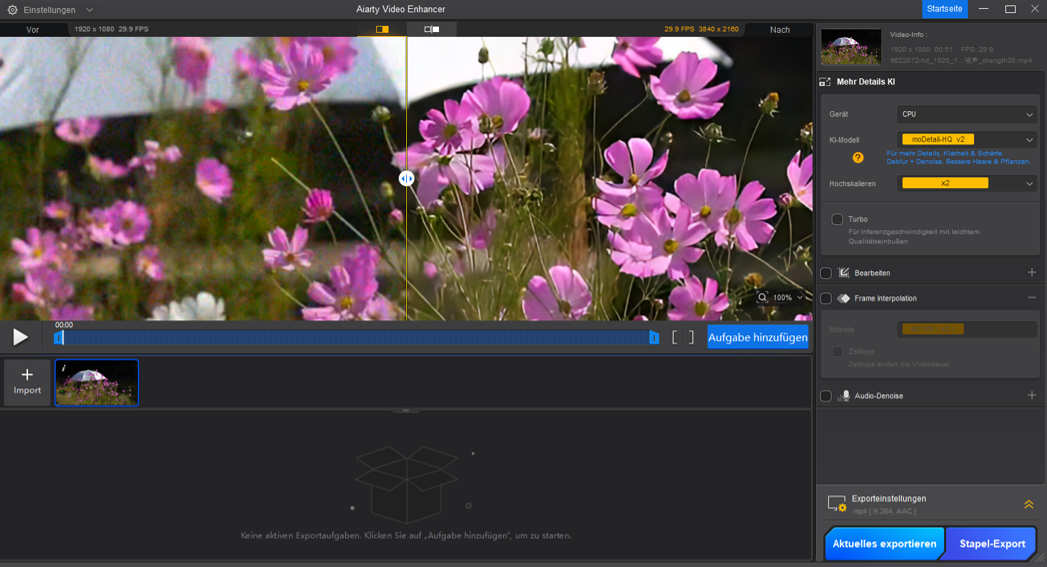
Task: Enable the Bearbeiten checkbox
Action: [x=826, y=272]
